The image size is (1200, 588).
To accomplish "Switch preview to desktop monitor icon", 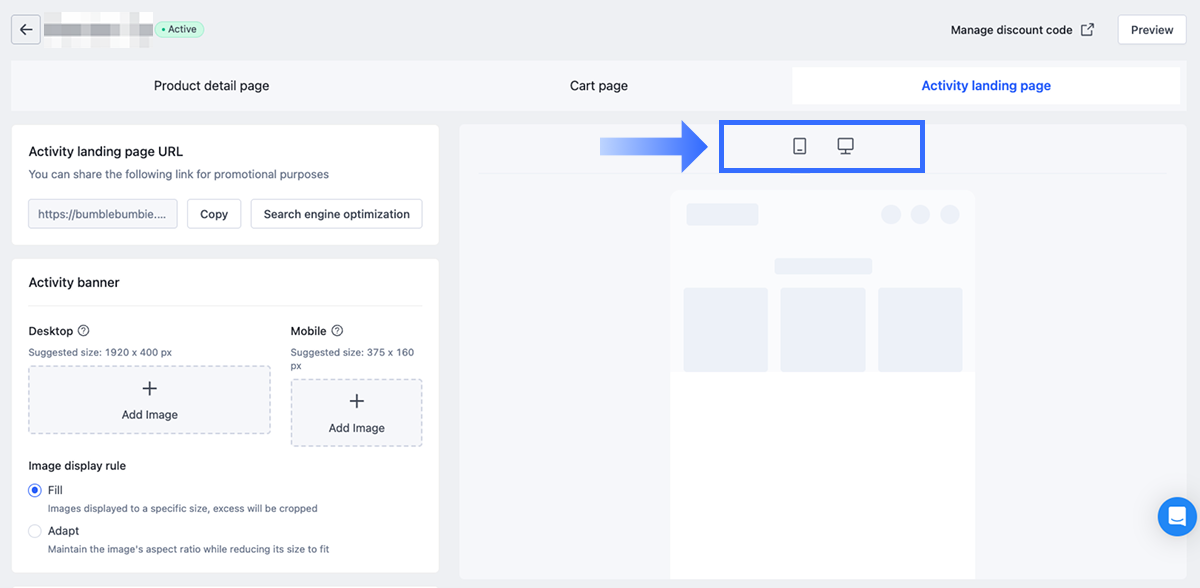I will coord(845,147).
